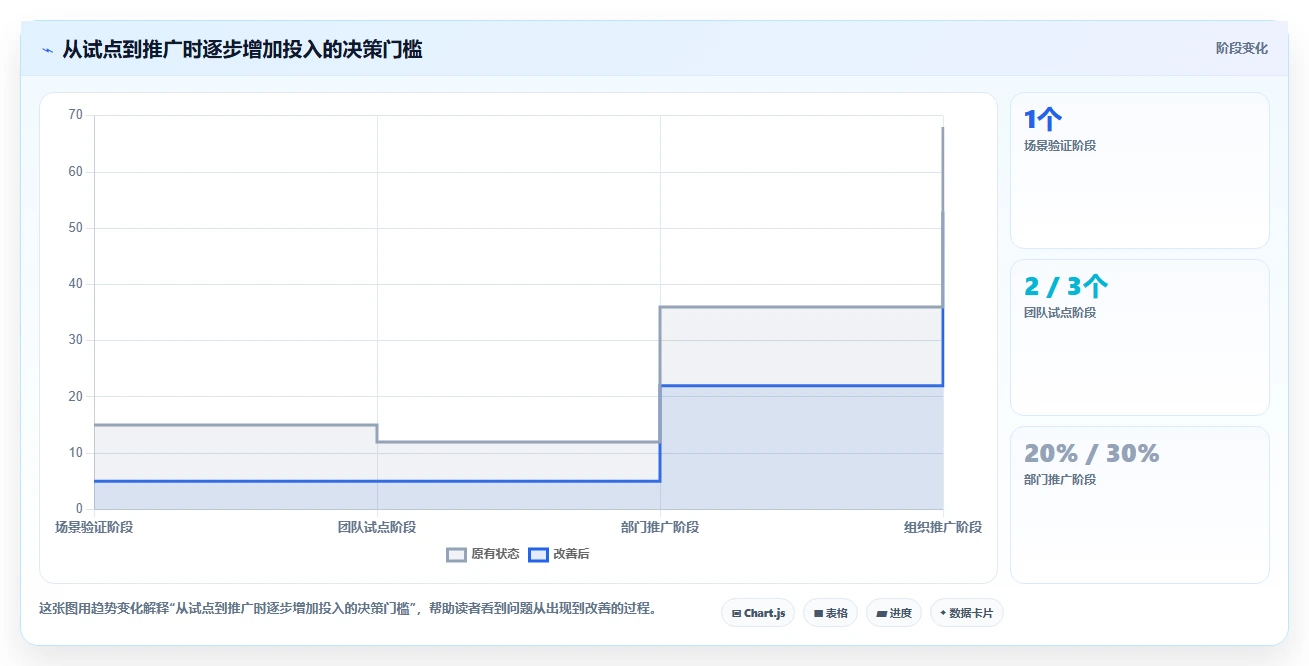The image size is (1309, 666).
Task: Toggle the 改善后 legend series
Action: pos(559,554)
